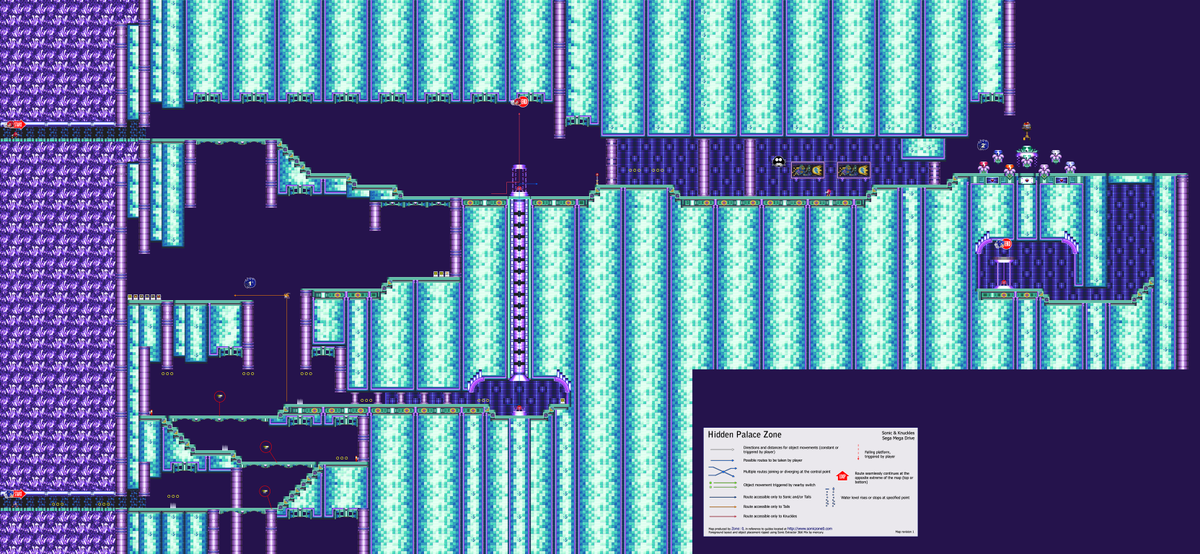The height and width of the screenshot is (554, 1200).
Task: Click the red dashed falling-platform arrow in legend
Action: click(858, 452)
